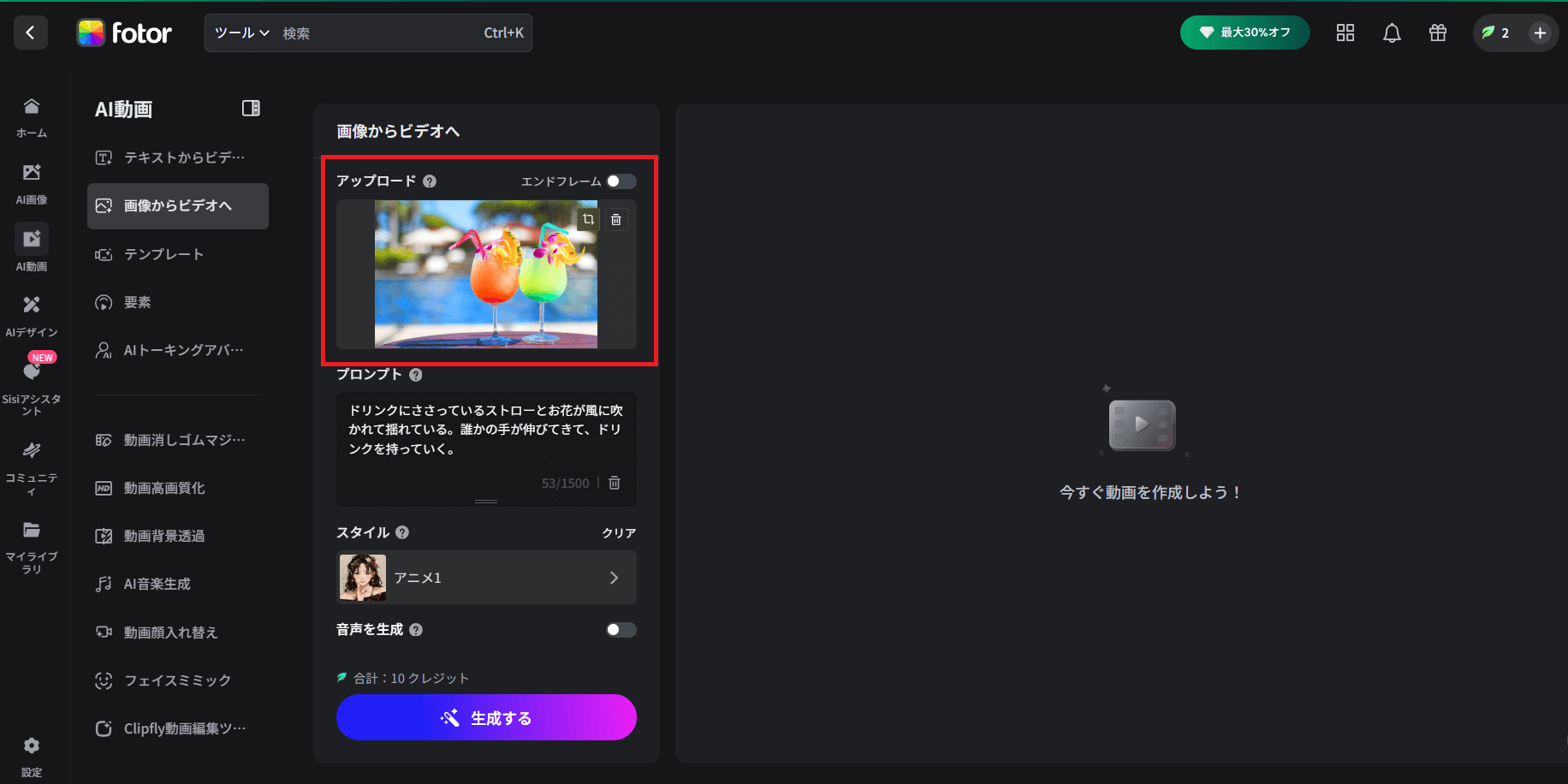
Task: Click the gift rewards icon
Action: click(1437, 33)
